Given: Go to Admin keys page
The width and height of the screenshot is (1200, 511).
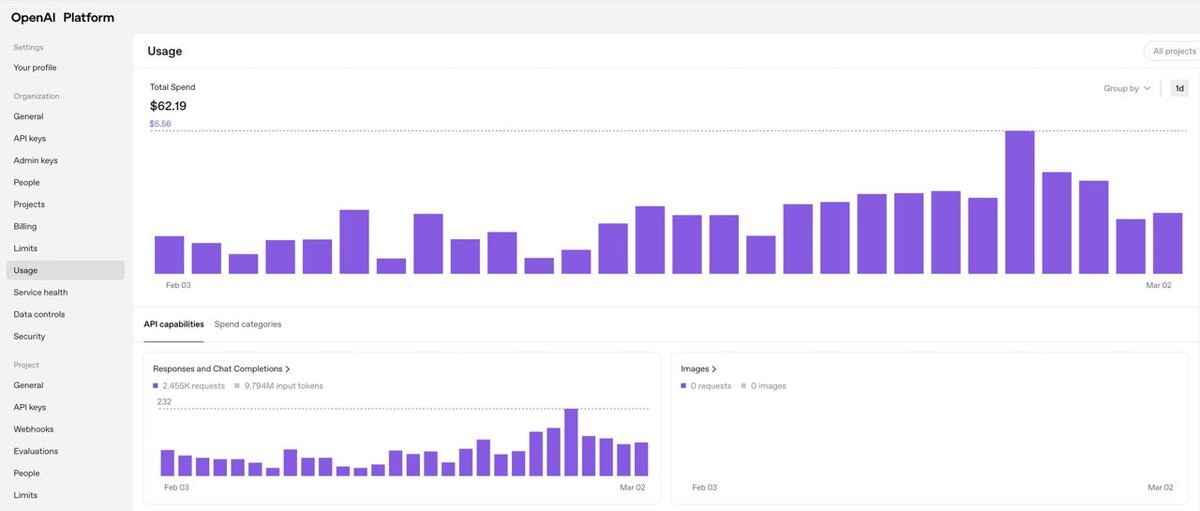Looking at the screenshot, I should [x=35, y=161].
